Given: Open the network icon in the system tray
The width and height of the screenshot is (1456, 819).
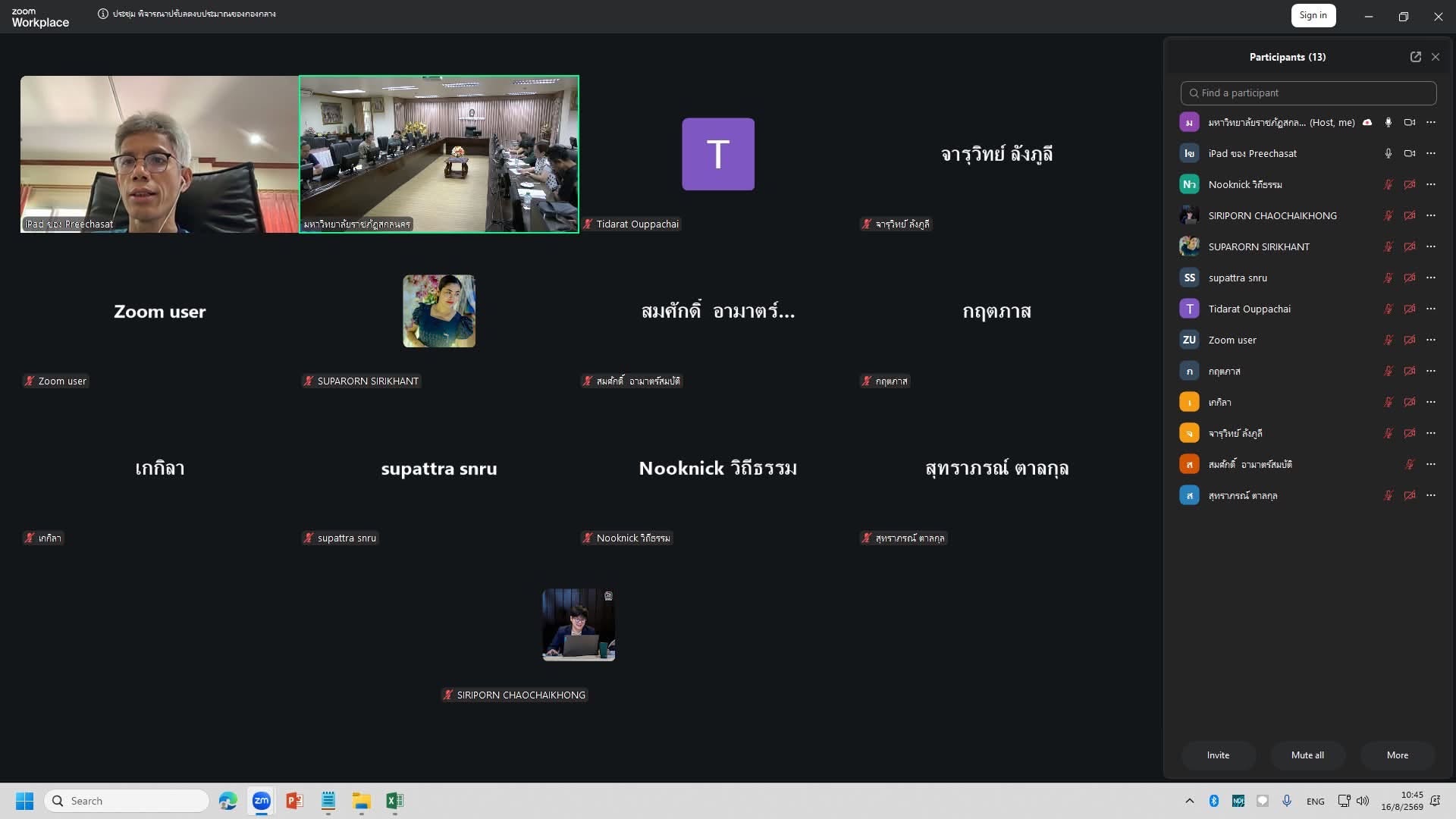Looking at the screenshot, I should [1344, 801].
